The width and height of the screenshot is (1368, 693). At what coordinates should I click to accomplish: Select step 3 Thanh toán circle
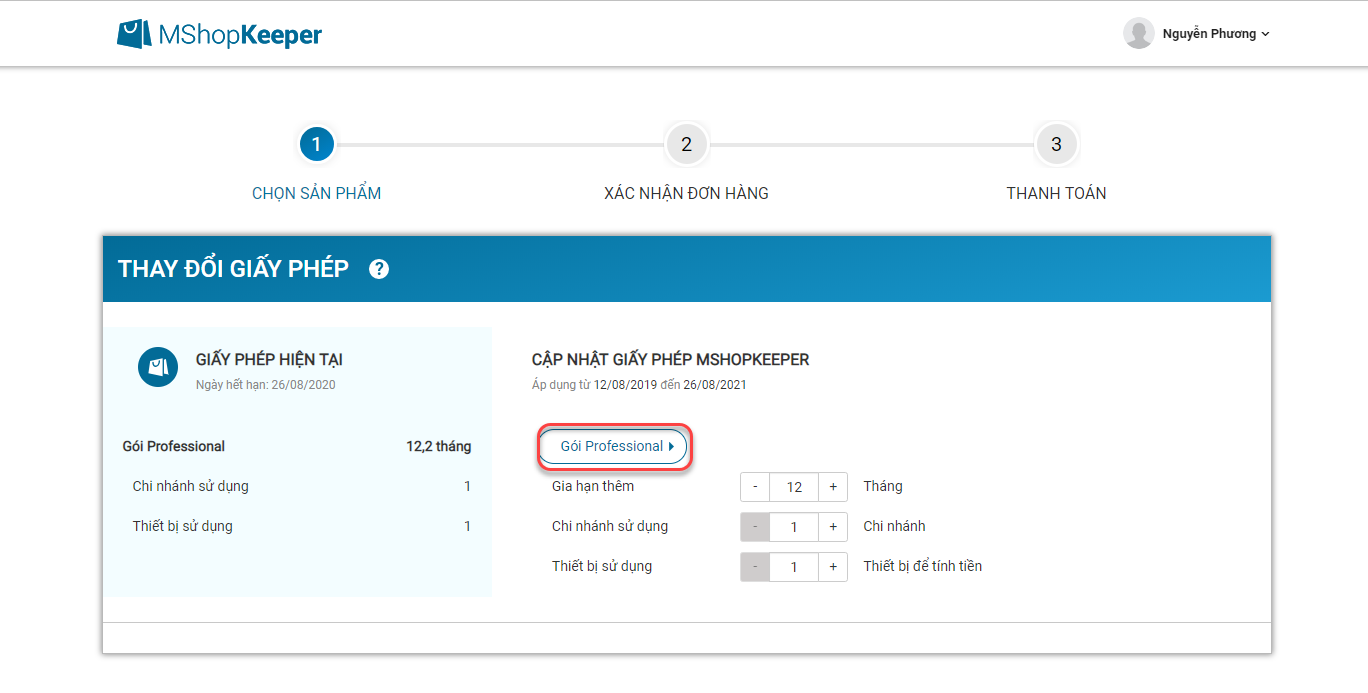[1056, 145]
